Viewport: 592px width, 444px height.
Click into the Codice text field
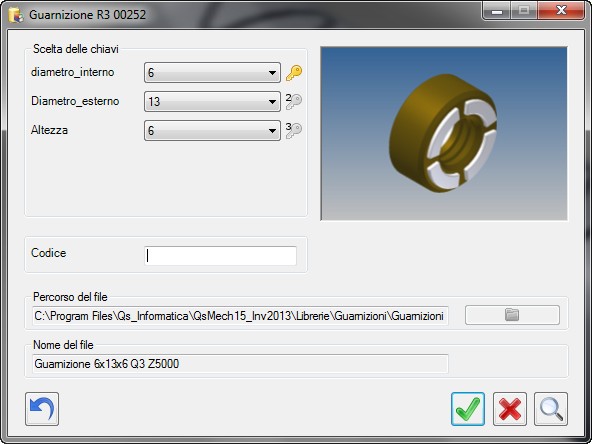pos(220,256)
